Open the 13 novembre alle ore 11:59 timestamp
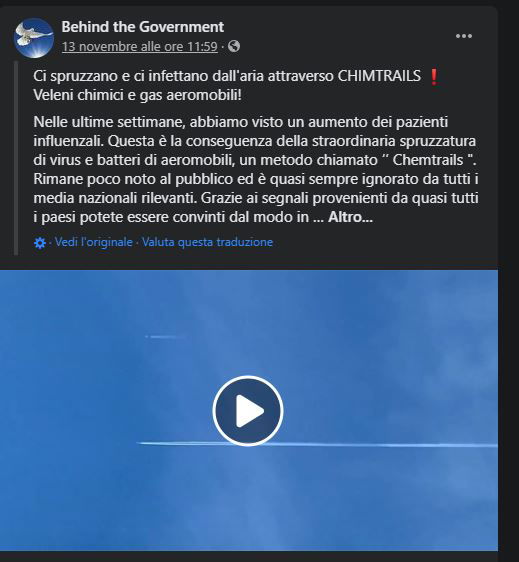The width and height of the screenshot is (519, 562). (x=140, y=46)
